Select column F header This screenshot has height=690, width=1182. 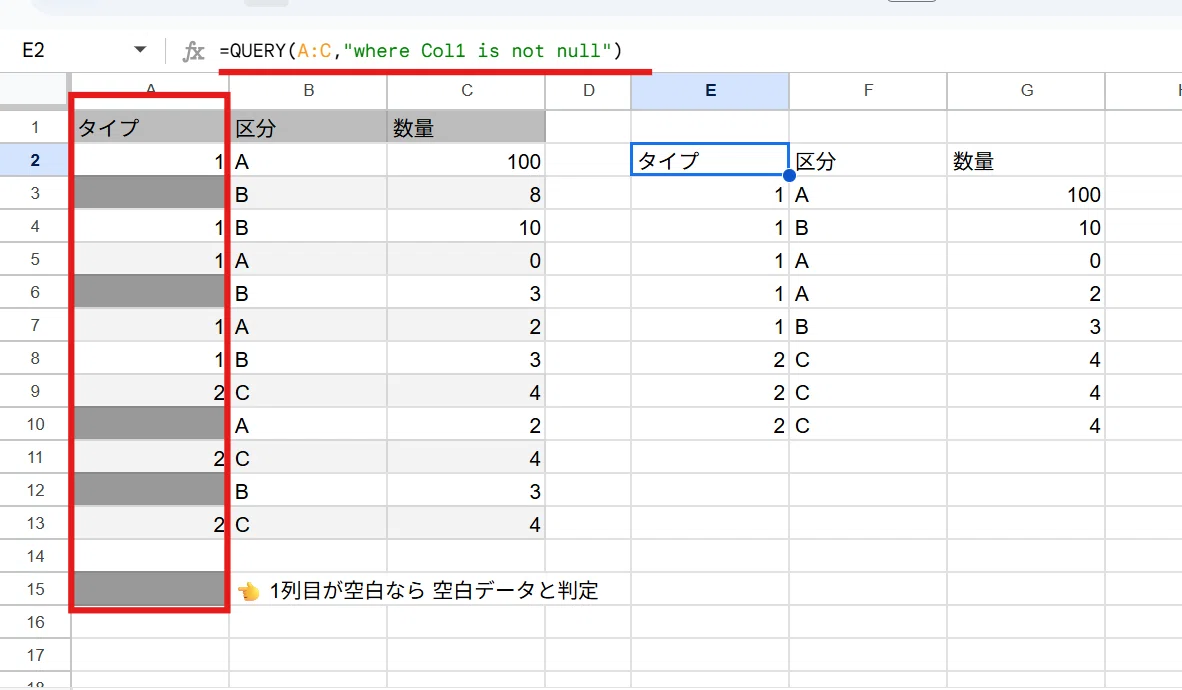(868, 90)
